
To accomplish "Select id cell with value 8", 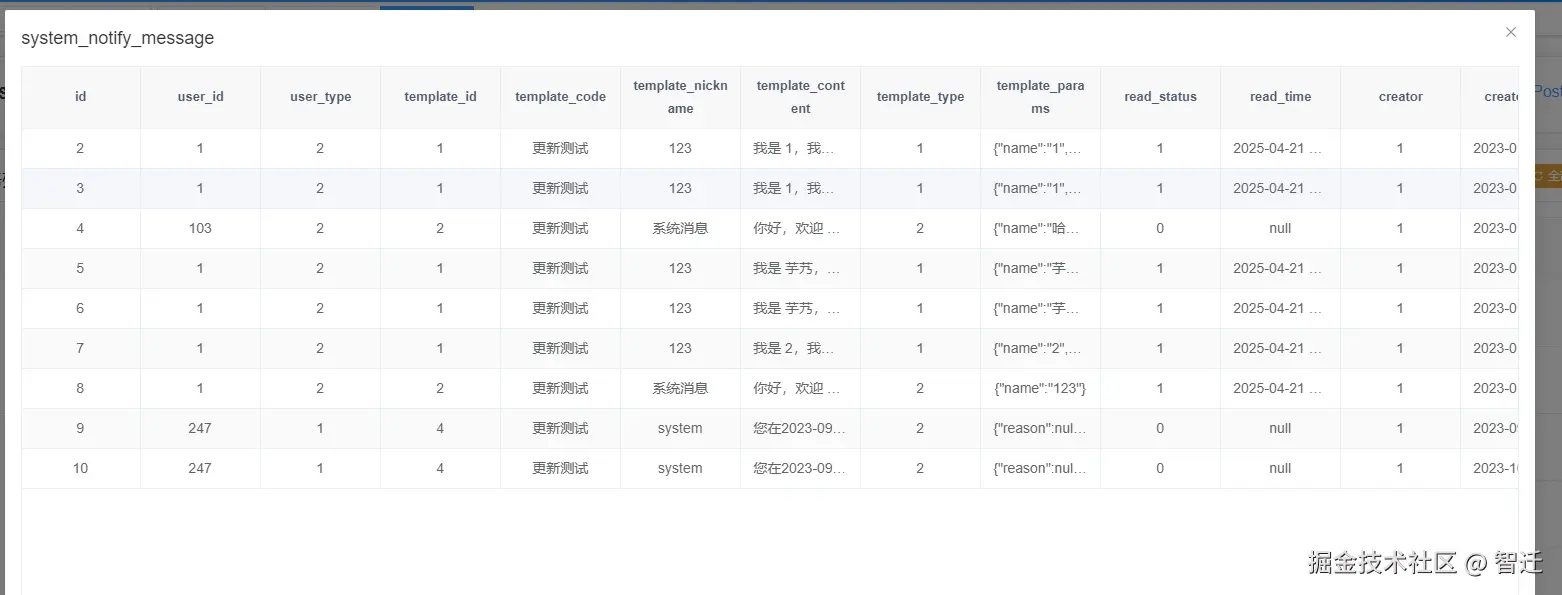I will 80,388.
